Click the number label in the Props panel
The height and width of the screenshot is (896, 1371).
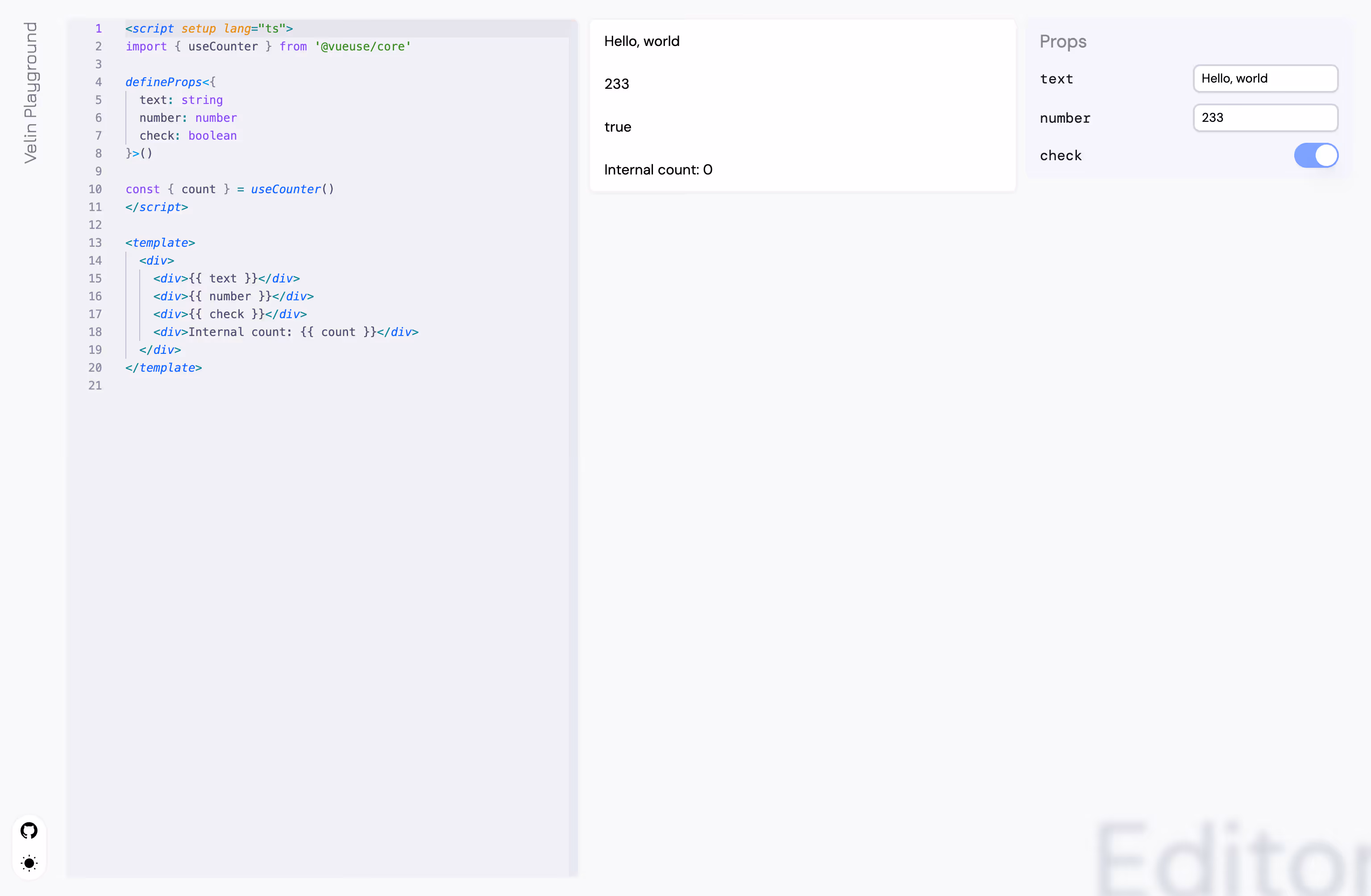coord(1064,118)
